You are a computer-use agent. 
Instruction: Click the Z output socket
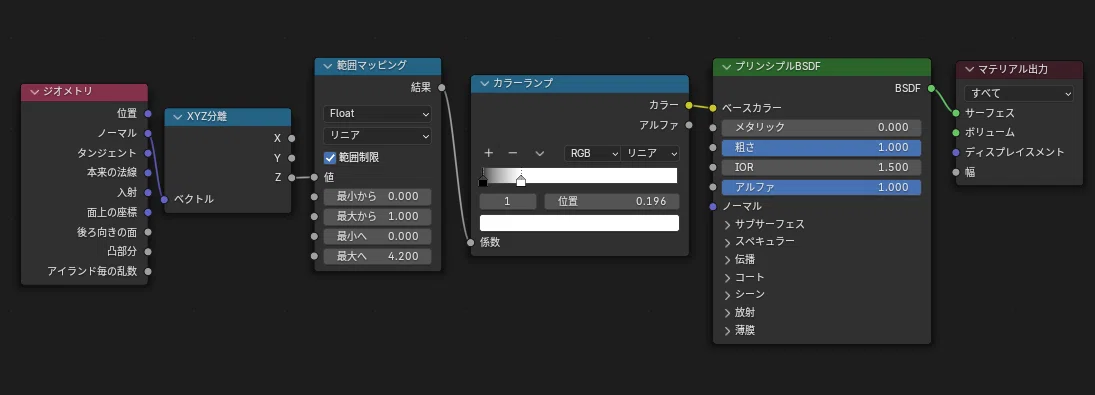[x=291, y=177]
